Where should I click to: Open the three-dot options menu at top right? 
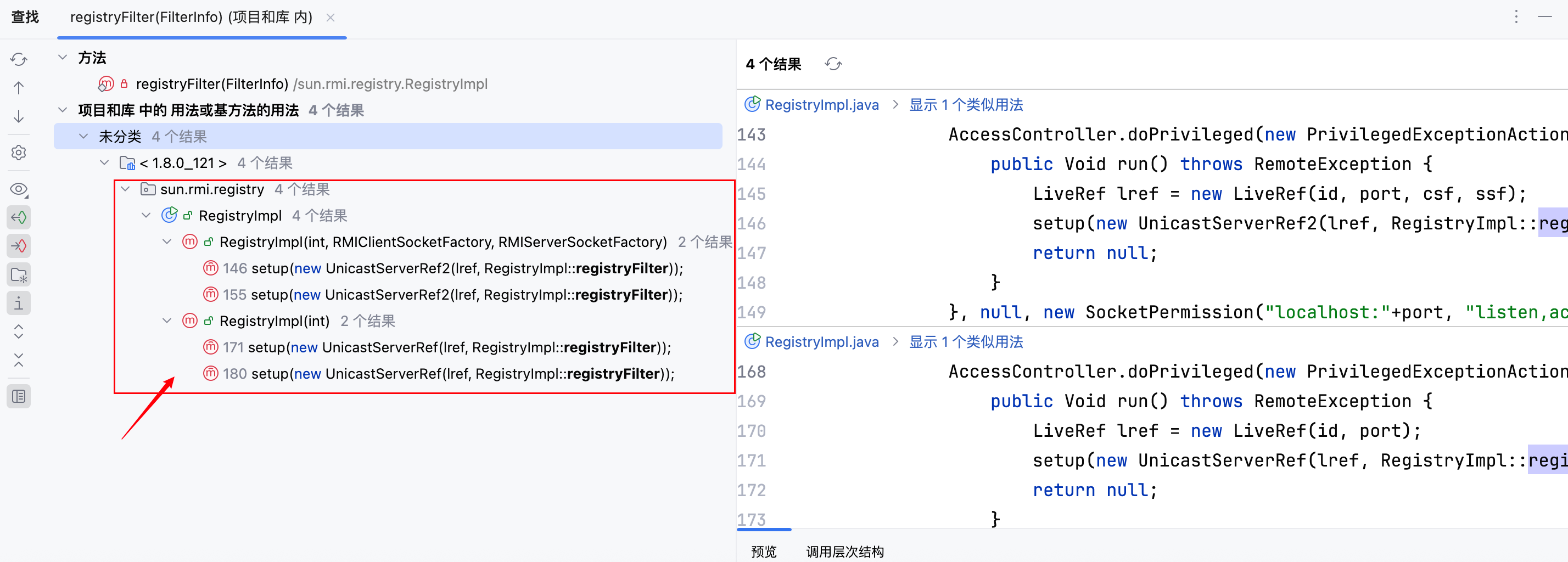(x=1516, y=16)
